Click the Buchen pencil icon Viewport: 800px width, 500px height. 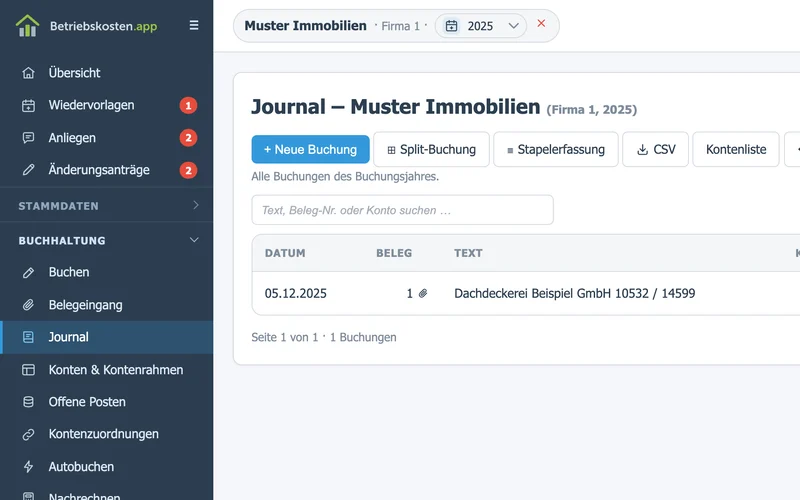point(29,272)
